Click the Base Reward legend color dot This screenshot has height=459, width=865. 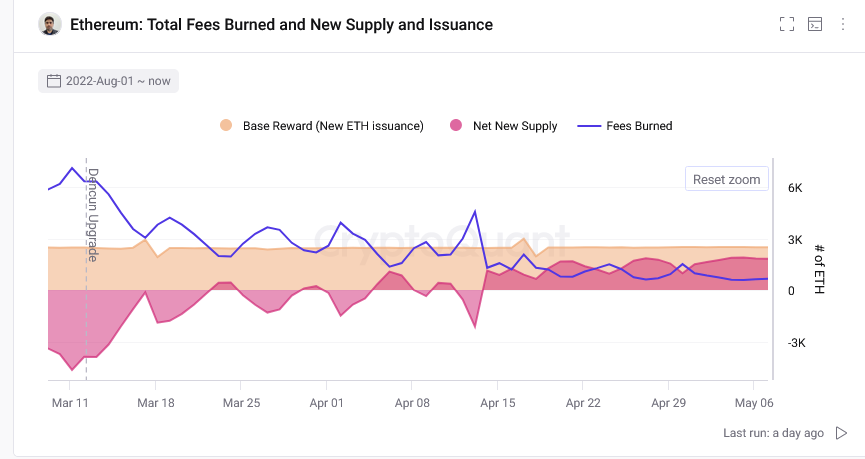coord(226,126)
